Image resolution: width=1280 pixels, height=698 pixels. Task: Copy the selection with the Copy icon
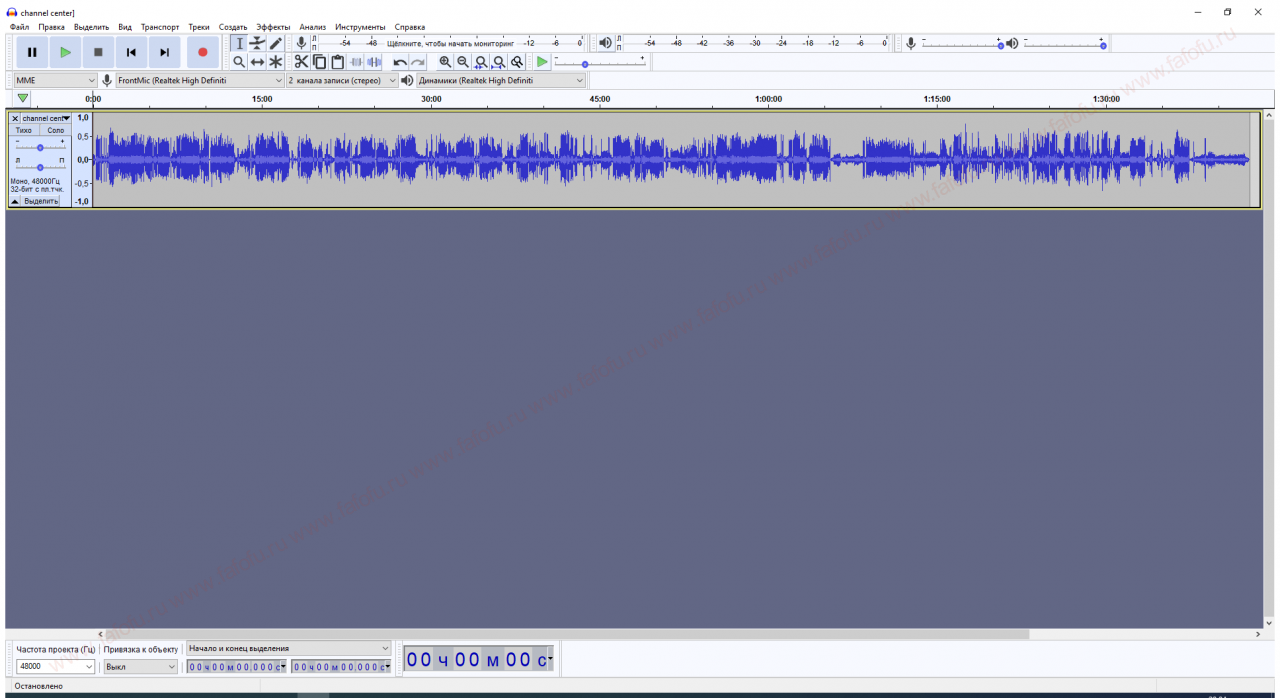(x=319, y=62)
